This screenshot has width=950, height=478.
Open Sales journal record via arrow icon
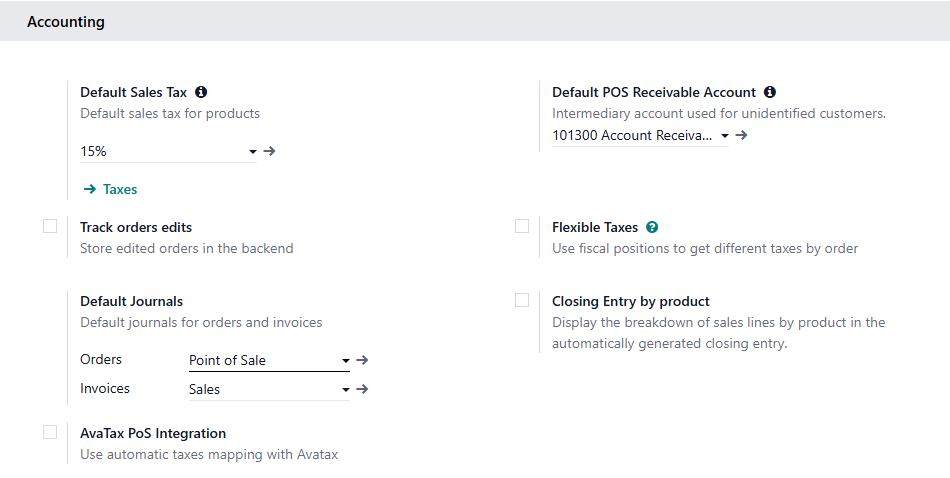(362, 389)
